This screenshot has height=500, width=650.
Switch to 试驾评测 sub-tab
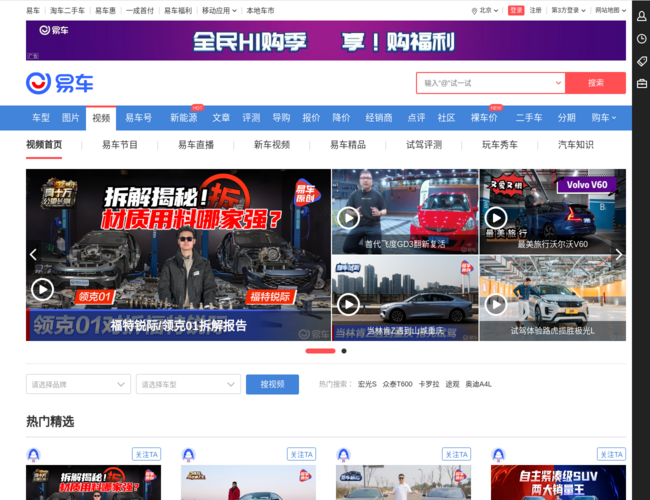point(424,145)
